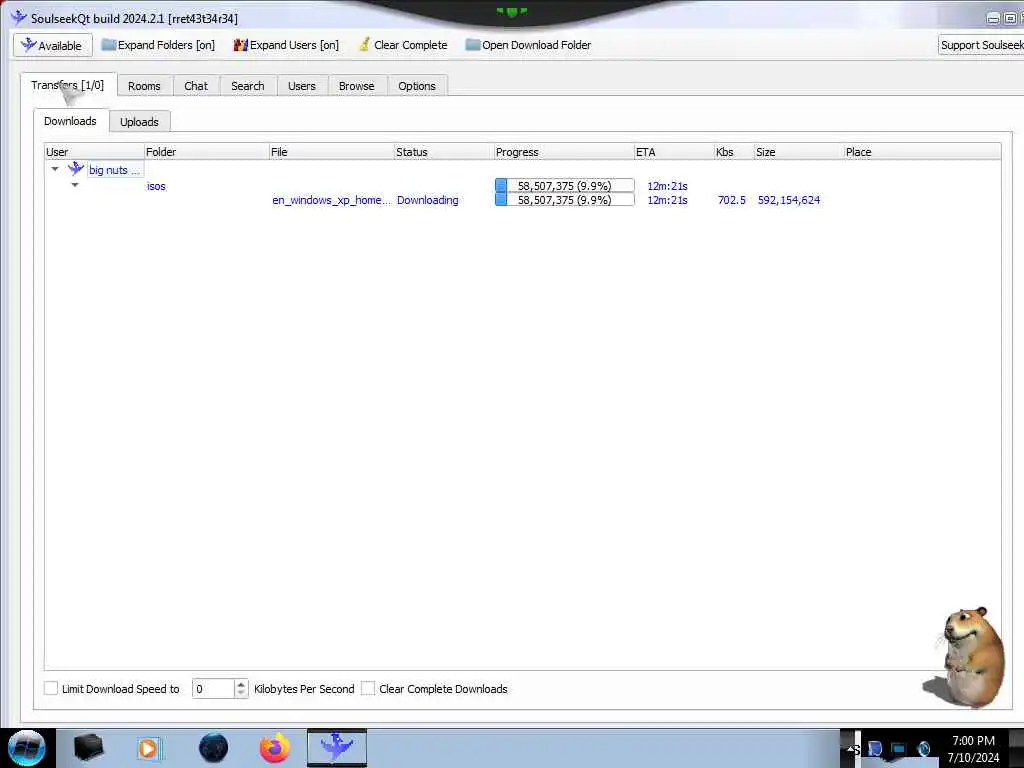Click the Downloading status text
This screenshot has width=1024, height=768.
point(428,200)
